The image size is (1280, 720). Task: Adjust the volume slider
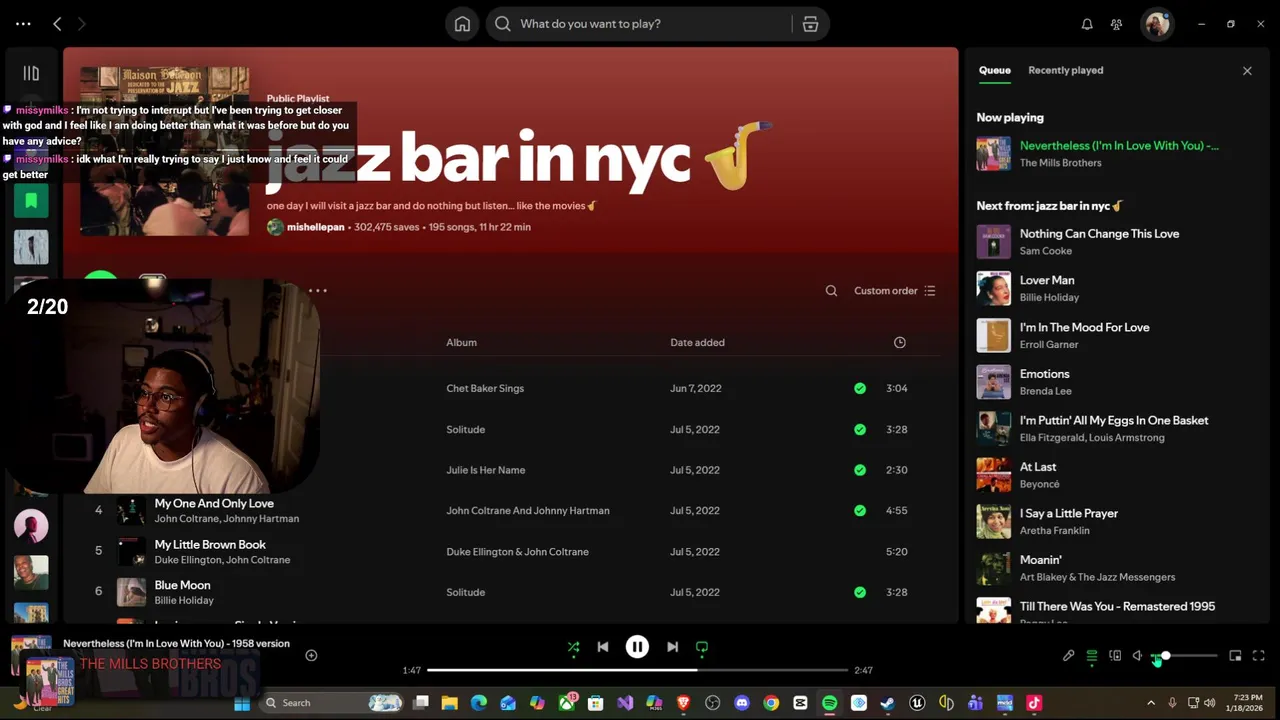tap(1185, 656)
